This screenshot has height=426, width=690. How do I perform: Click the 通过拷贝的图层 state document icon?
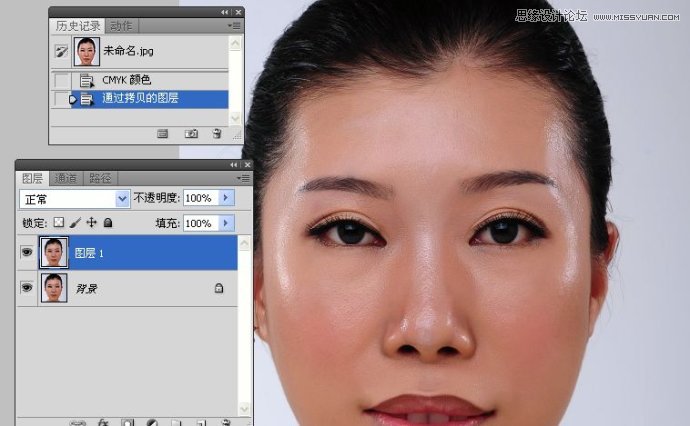87,99
